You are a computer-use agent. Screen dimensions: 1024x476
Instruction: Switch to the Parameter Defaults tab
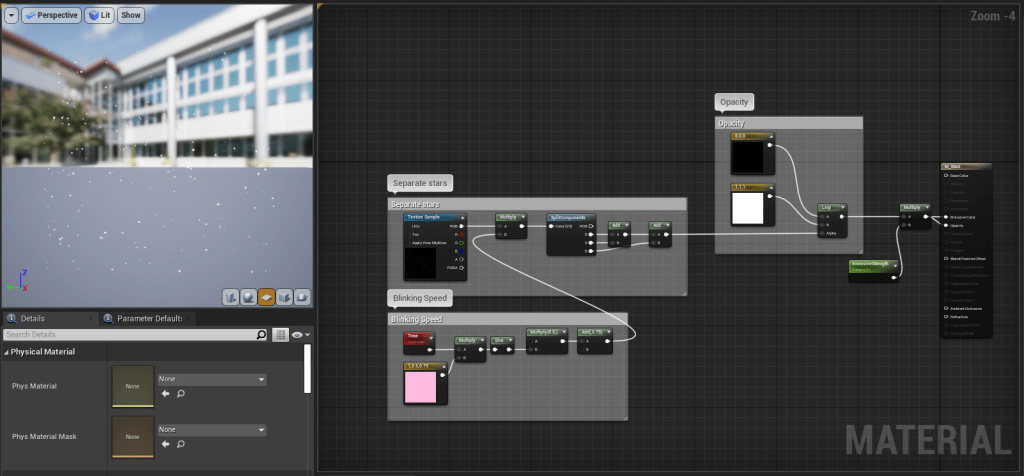pos(147,318)
